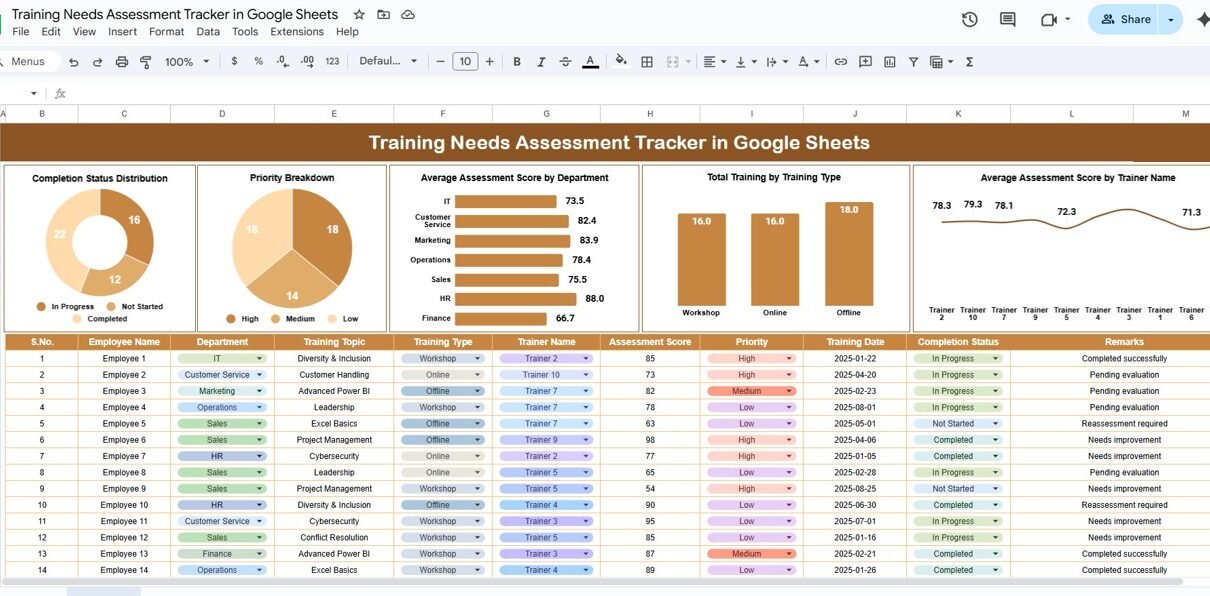Open the fill color picker

pyautogui.click(x=621, y=62)
